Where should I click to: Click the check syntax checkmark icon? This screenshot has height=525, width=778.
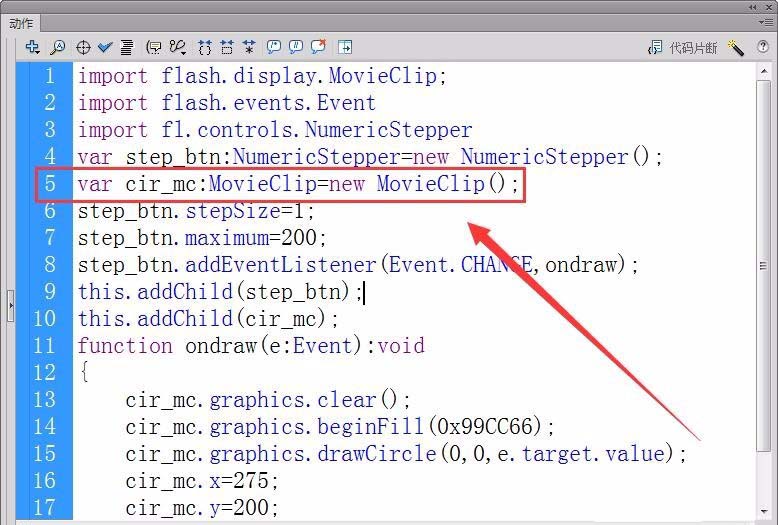coord(105,47)
